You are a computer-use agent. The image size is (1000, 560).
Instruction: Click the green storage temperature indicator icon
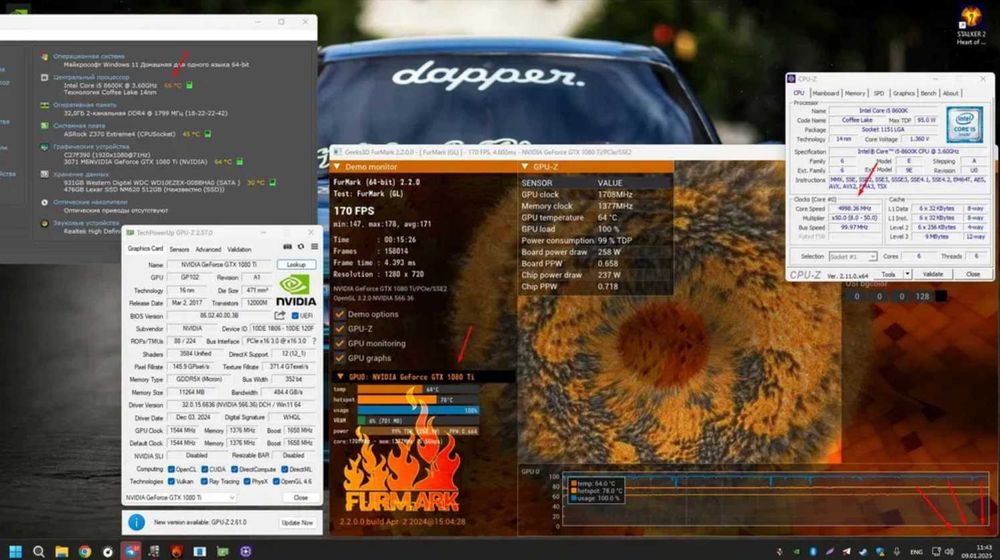(272, 182)
